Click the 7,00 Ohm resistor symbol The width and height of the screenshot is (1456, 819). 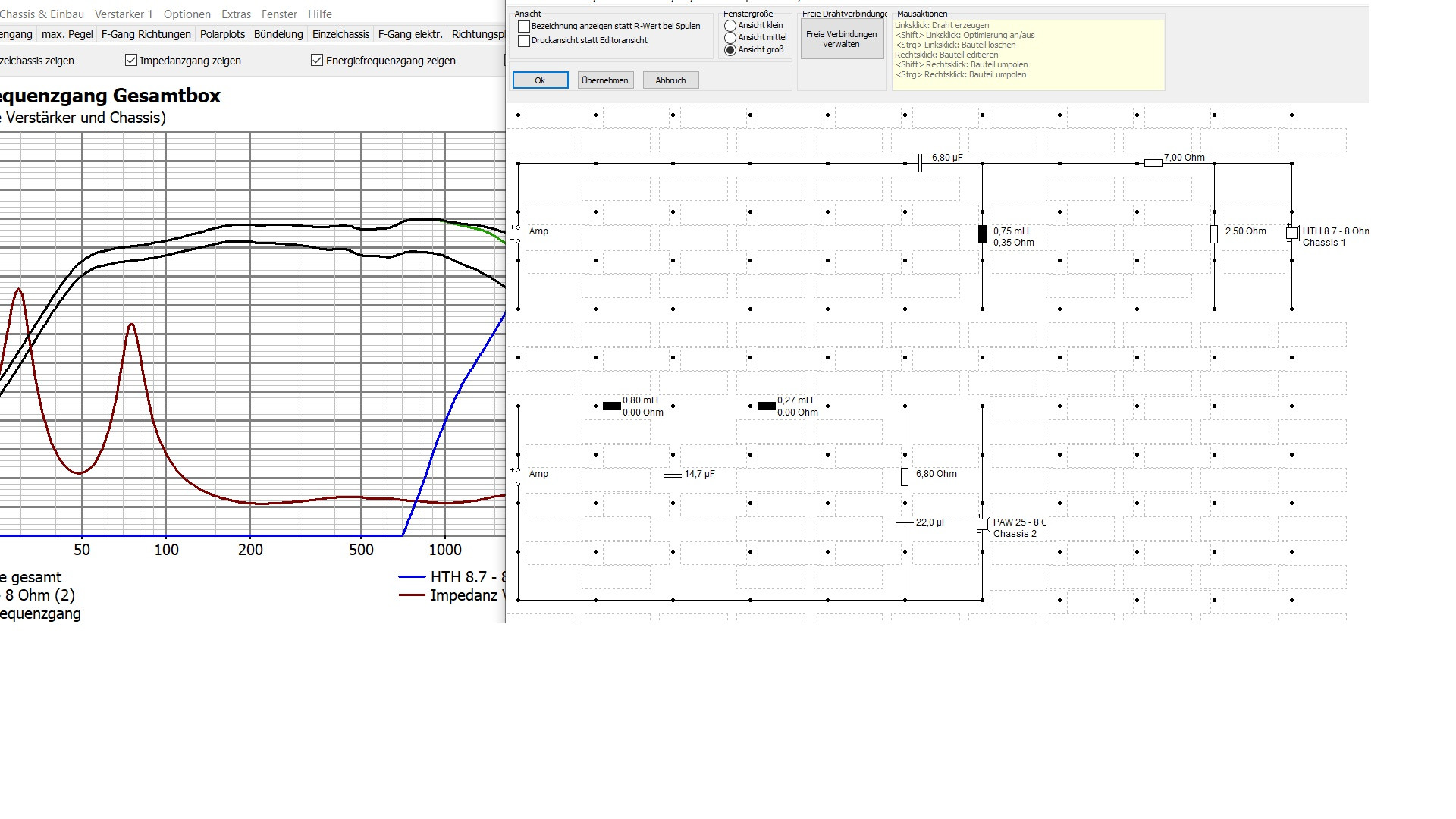[1153, 163]
